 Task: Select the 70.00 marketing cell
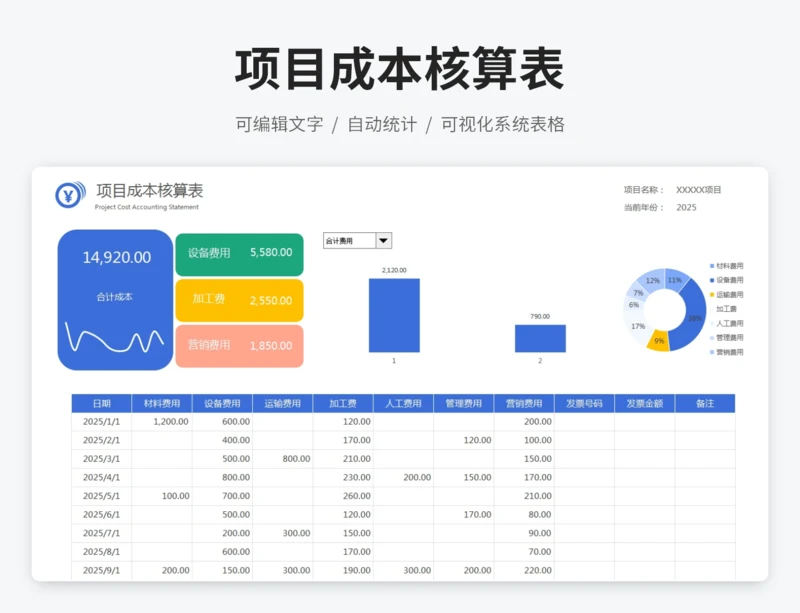[x=523, y=552]
